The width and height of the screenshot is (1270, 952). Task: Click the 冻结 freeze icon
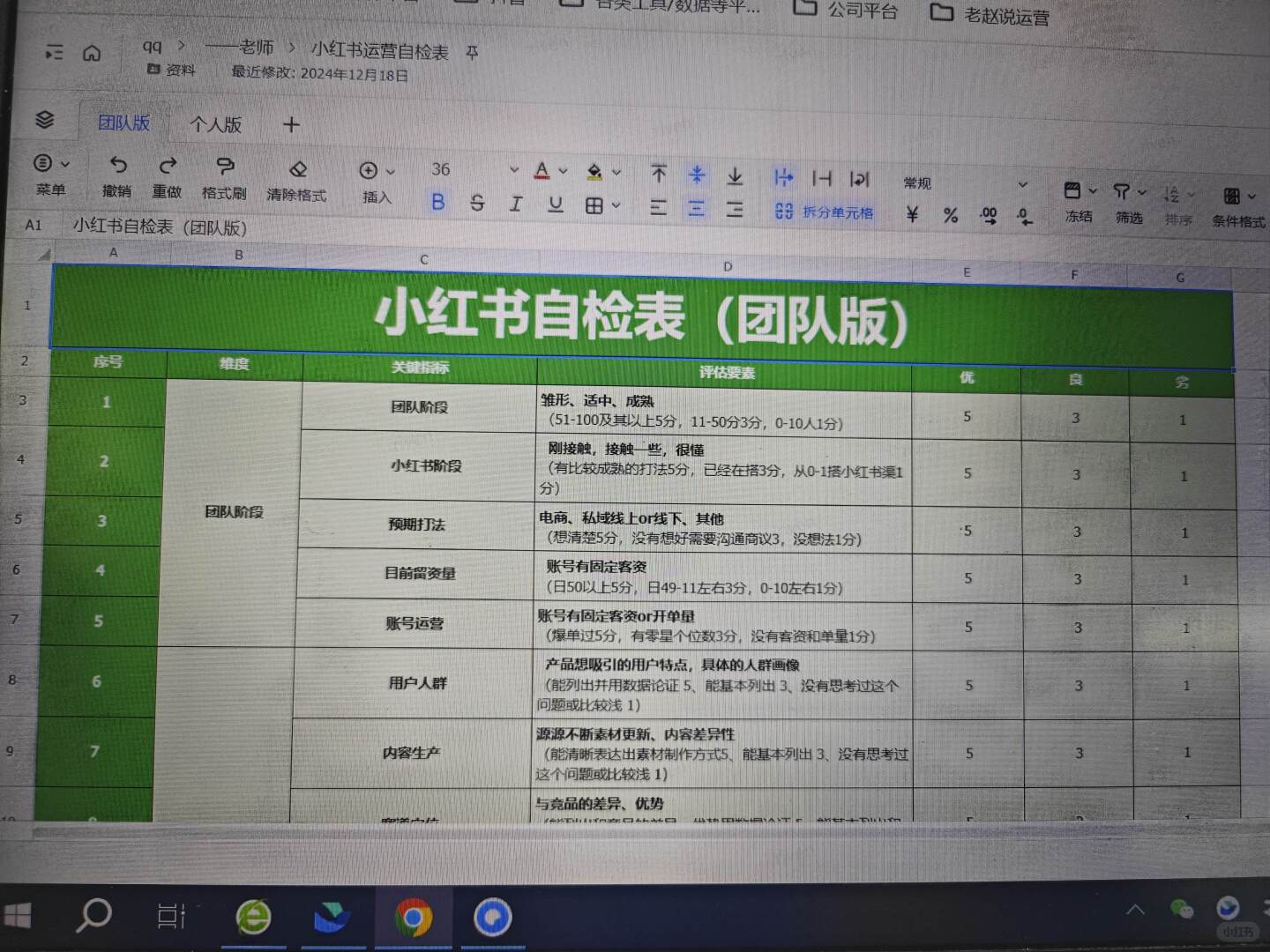point(1072,190)
